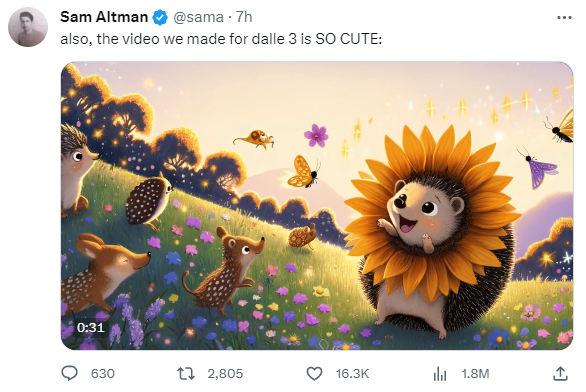Open the @sama handle link
The height and width of the screenshot is (392, 586).
coord(198,17)
